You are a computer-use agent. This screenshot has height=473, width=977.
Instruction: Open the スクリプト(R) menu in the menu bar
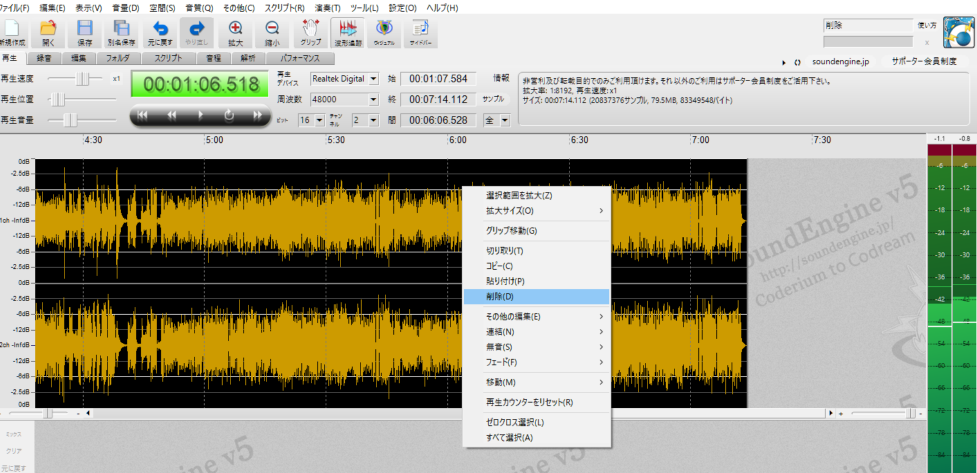click(284, 8)
